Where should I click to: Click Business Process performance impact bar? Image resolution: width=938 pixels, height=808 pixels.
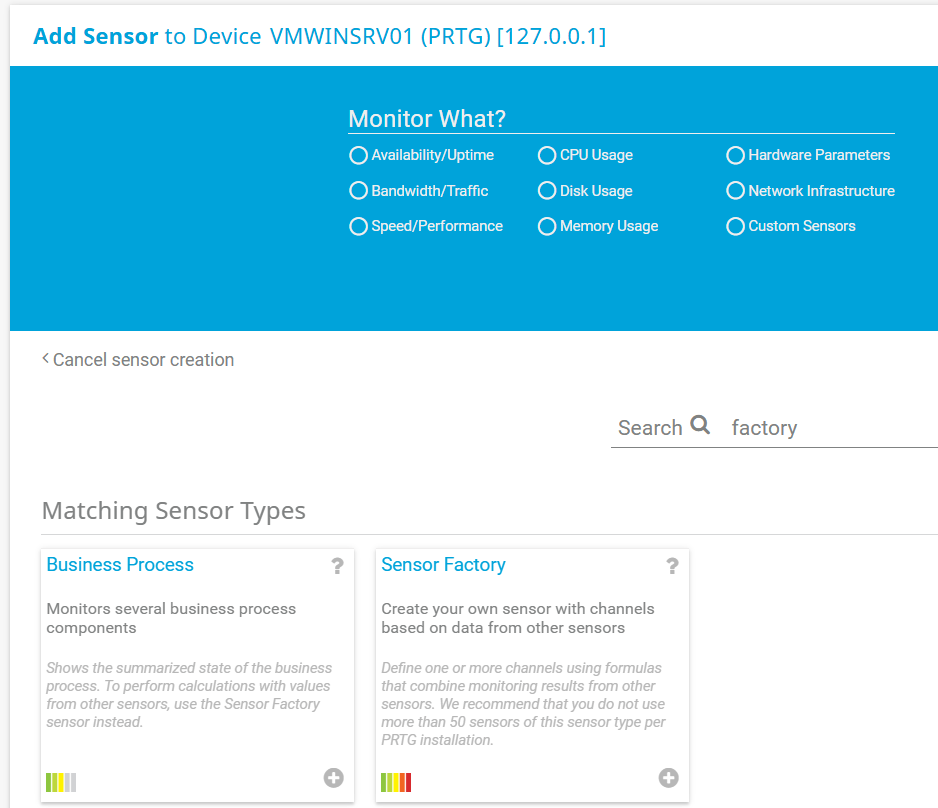point(61,782)
